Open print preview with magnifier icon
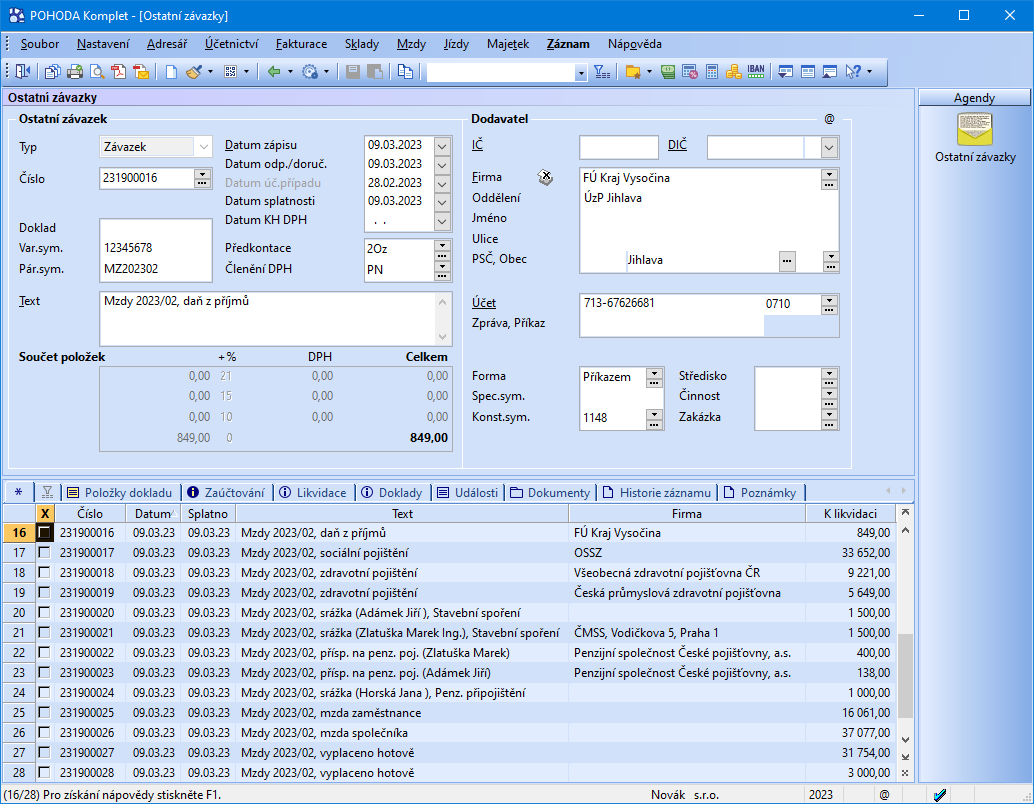Image resolution: width=1034 pixels, height=804 pixels. click(97, 72)
